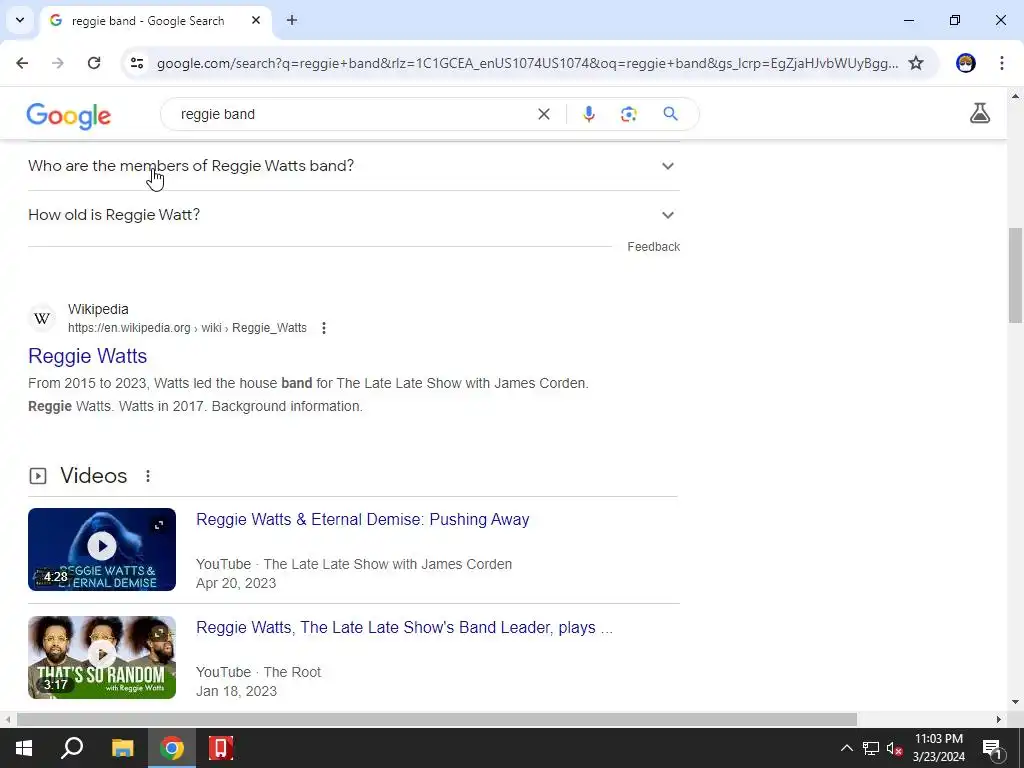Click the scroll down arrow
Screen dimensions: 1024x768
1015,702
